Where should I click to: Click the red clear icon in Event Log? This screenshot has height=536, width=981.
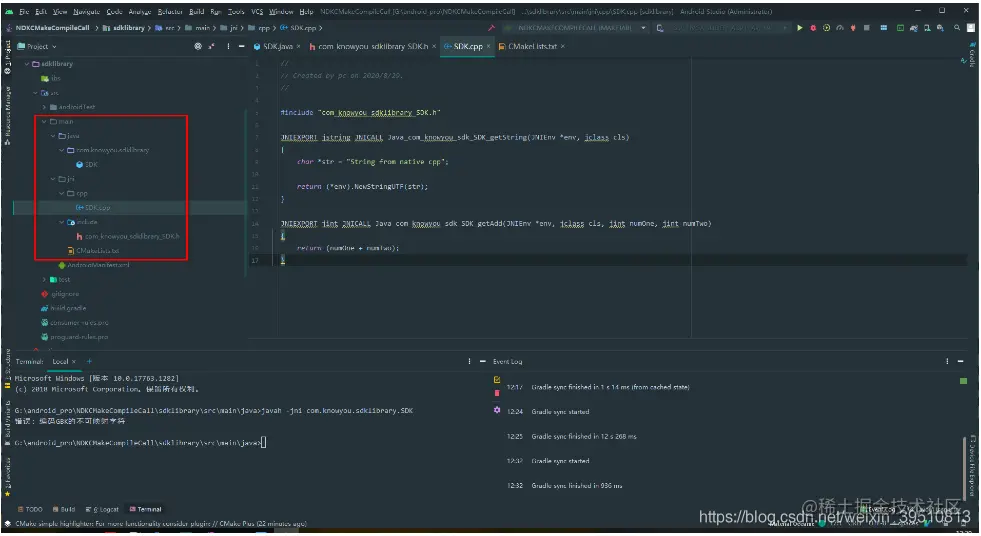point(497,393)
